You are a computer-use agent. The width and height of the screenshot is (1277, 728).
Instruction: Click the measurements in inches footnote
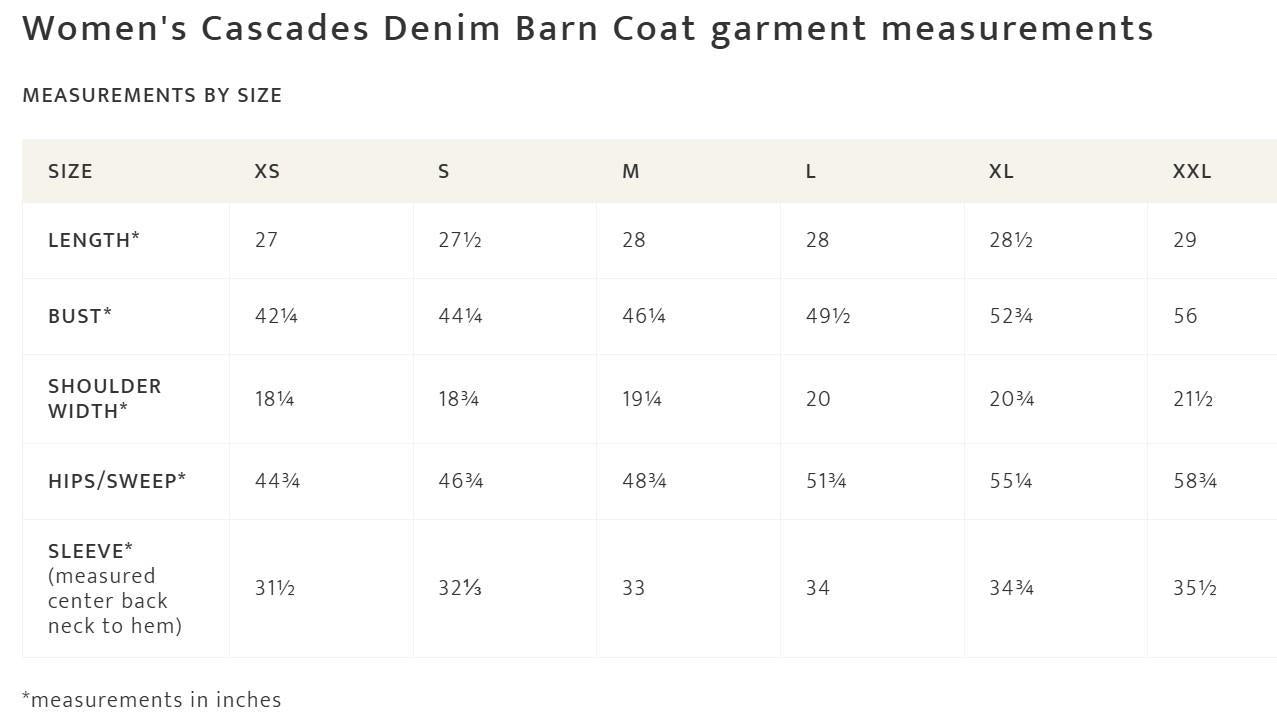pos(152,700)
